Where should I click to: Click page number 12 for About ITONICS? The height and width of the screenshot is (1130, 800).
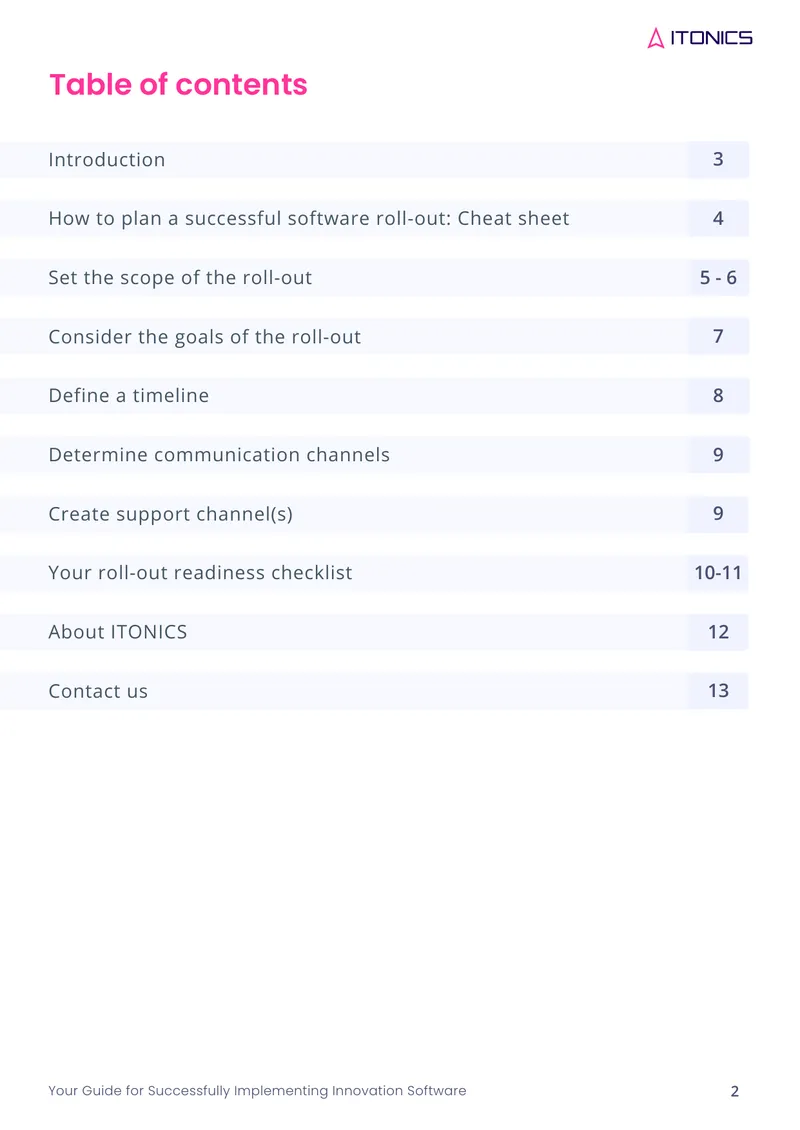point(718,632)
